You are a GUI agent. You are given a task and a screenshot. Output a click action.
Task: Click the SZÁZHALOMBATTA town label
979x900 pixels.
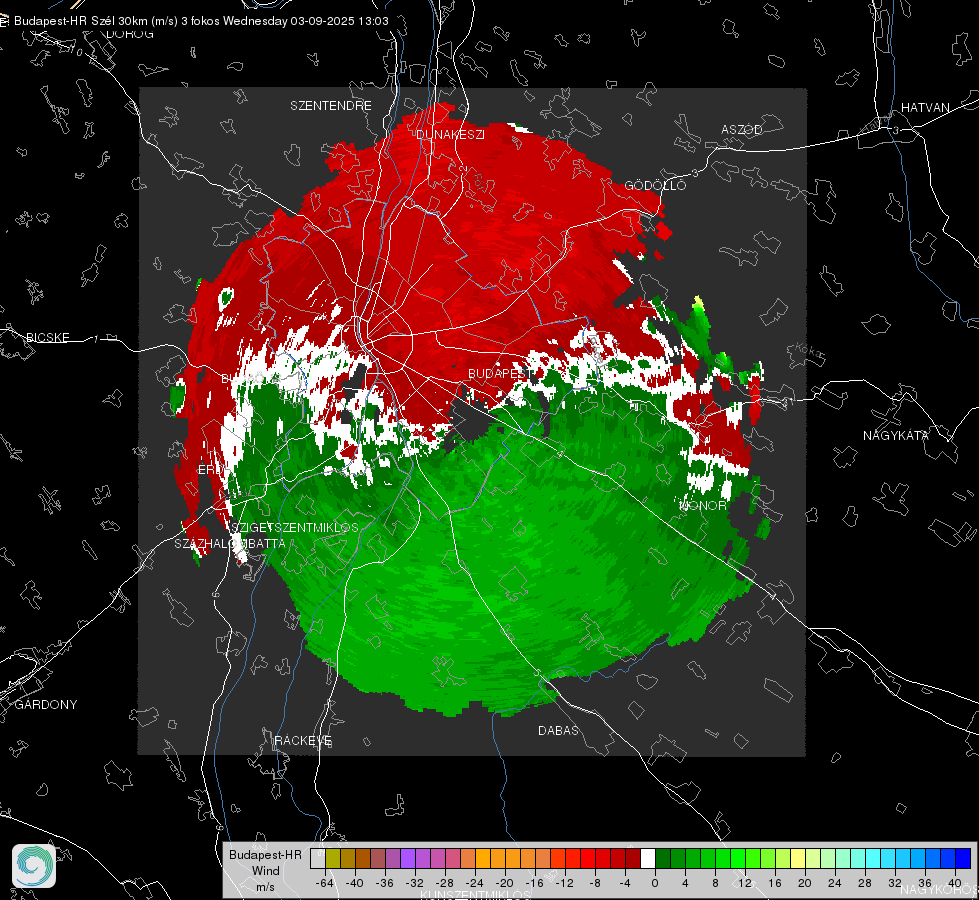(230, 543)
